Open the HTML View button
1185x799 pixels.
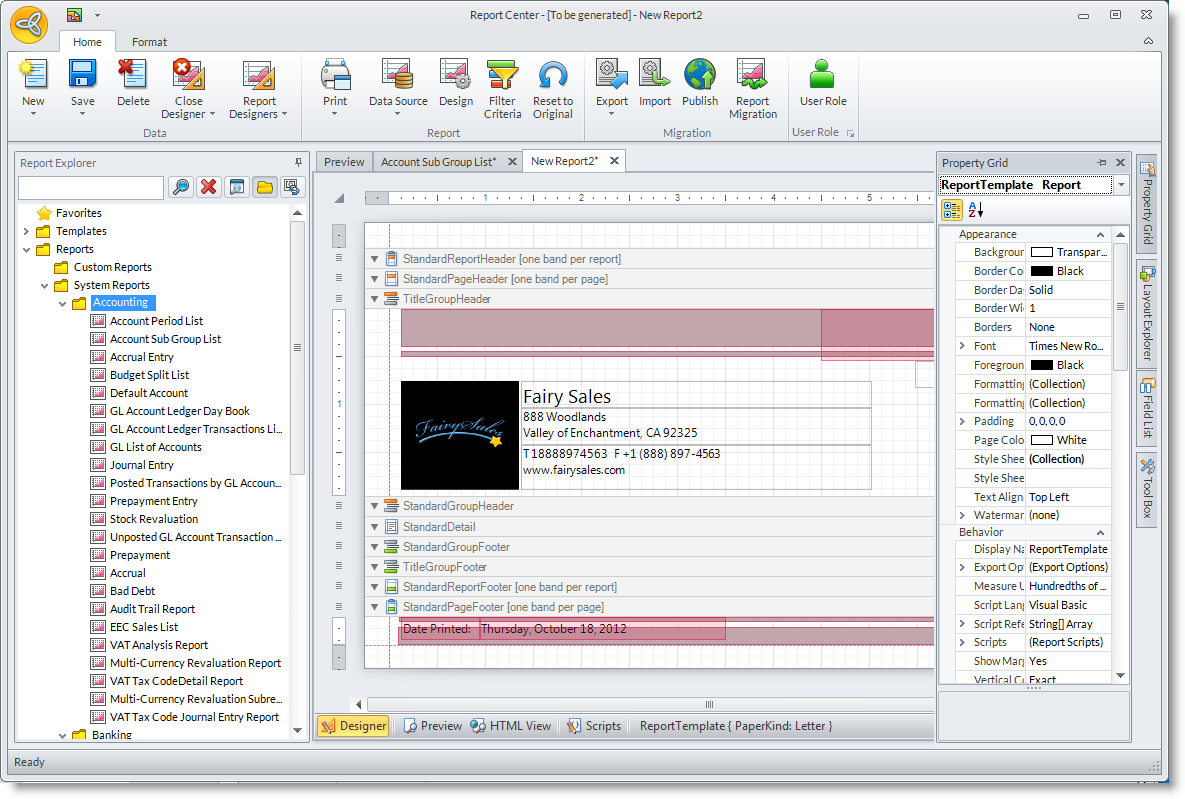(510, 726)
